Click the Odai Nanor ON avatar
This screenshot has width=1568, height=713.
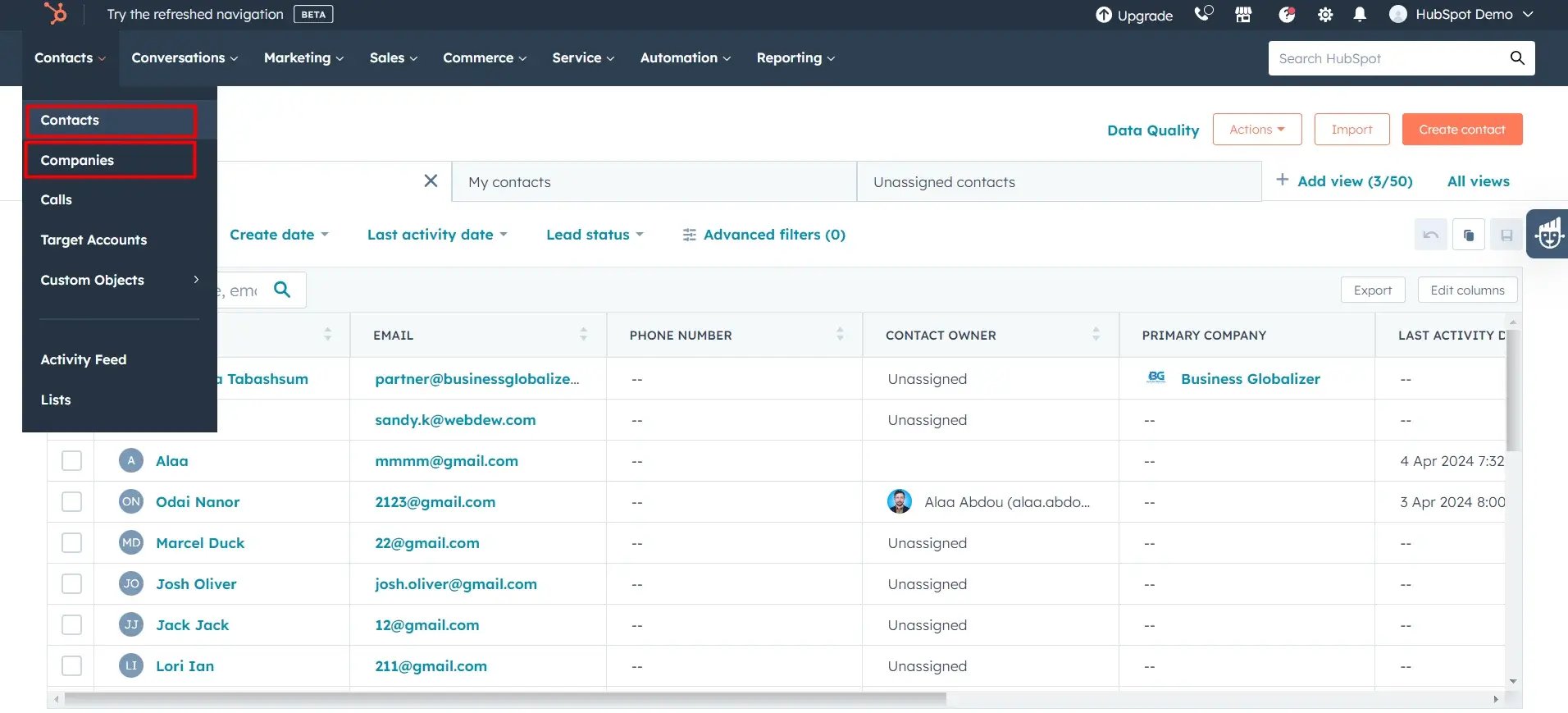pos(131,501)
